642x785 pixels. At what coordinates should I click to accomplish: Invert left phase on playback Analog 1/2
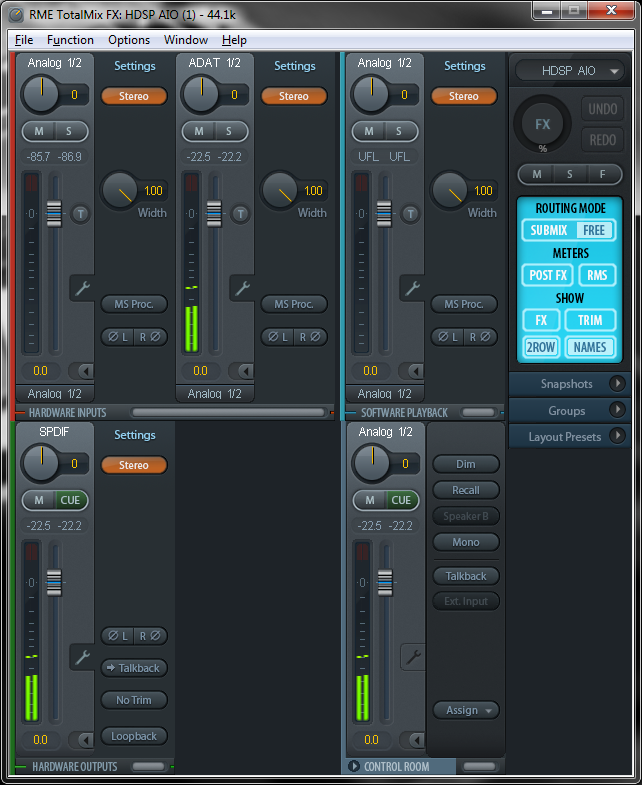pos(448,337)
